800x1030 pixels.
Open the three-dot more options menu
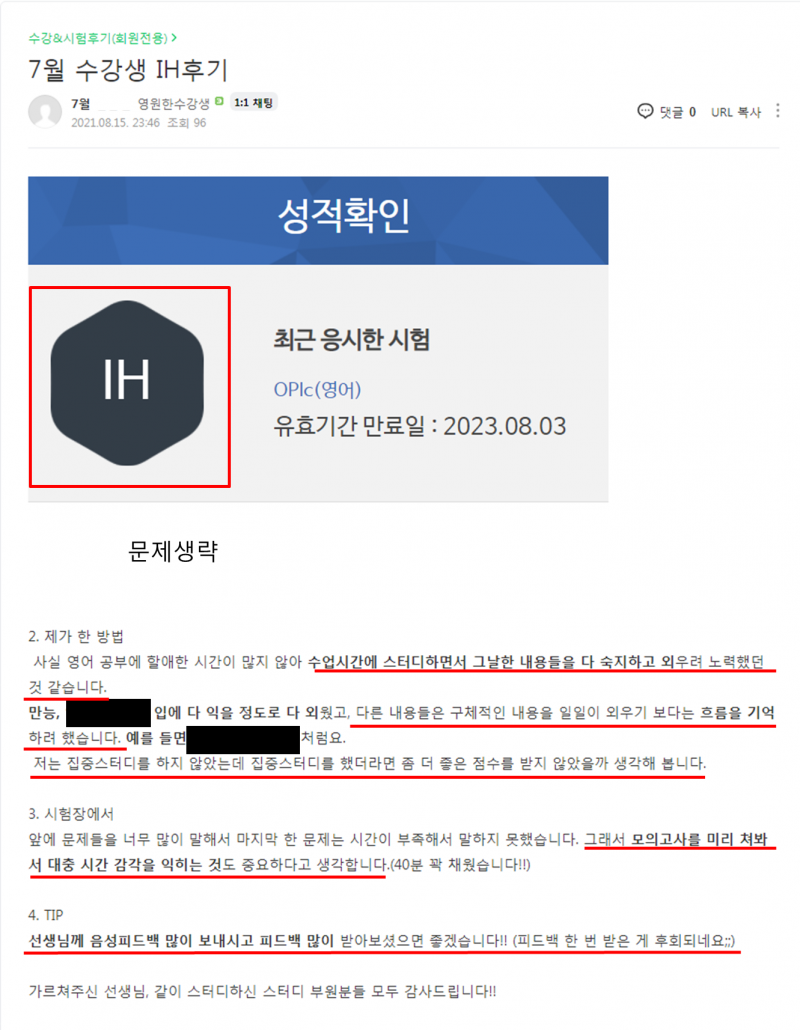click(778, 111)
